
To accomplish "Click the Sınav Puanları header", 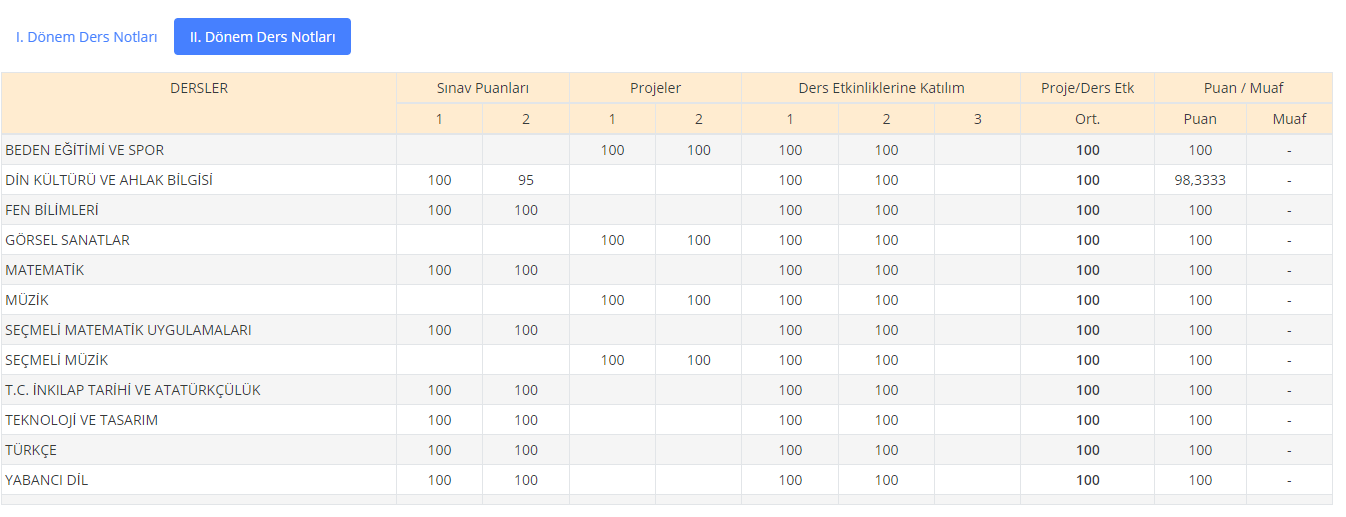I will (x=483, y=88).
